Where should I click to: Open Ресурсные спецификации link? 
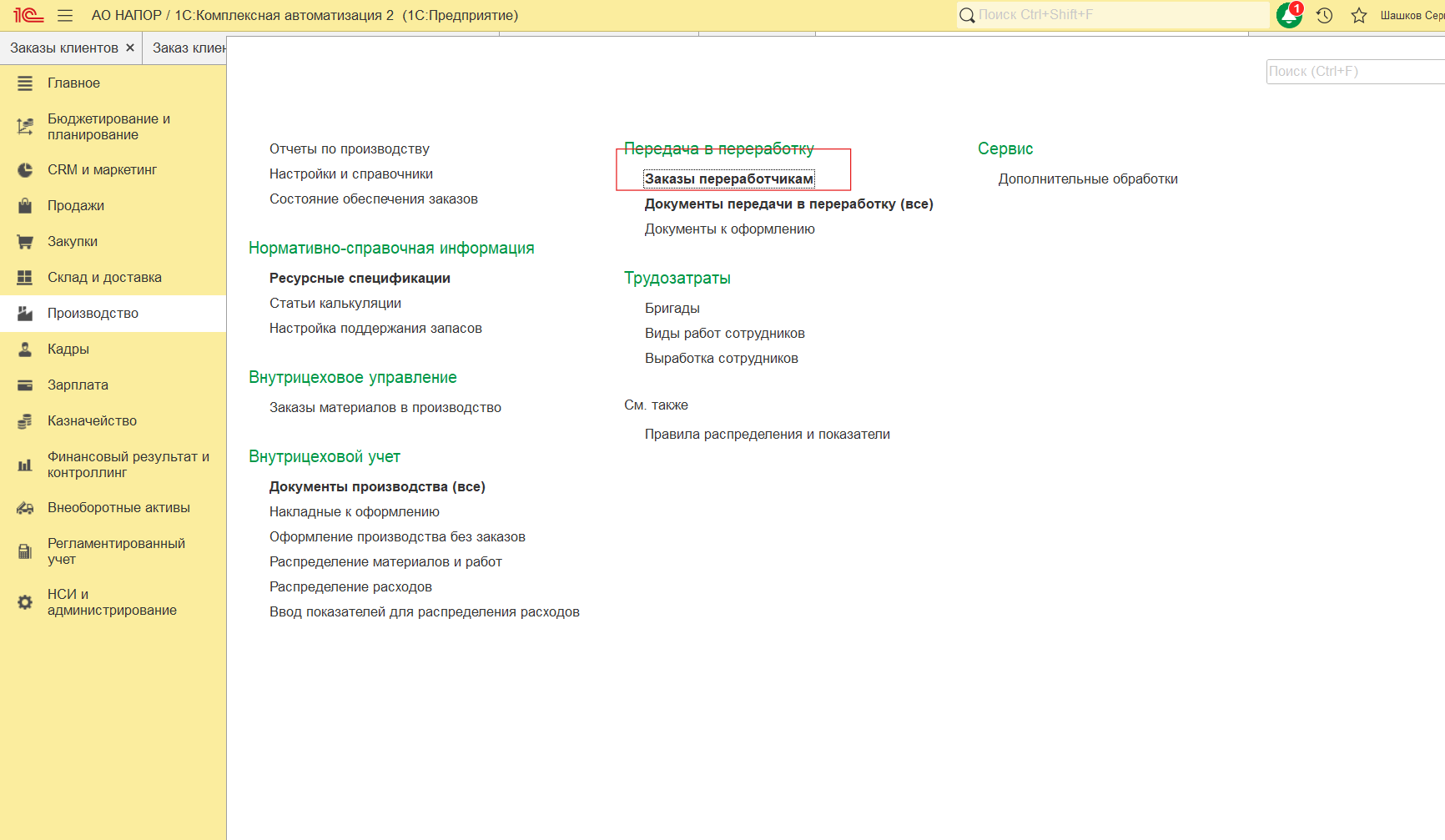click(x=360, y=278)
